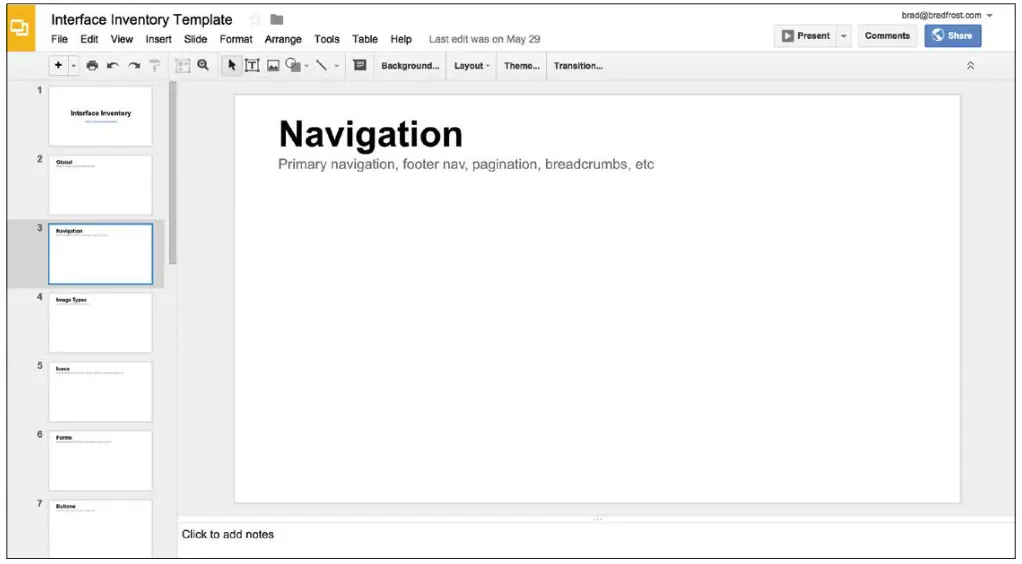Open the move-to-folder icon

[276, 20]
